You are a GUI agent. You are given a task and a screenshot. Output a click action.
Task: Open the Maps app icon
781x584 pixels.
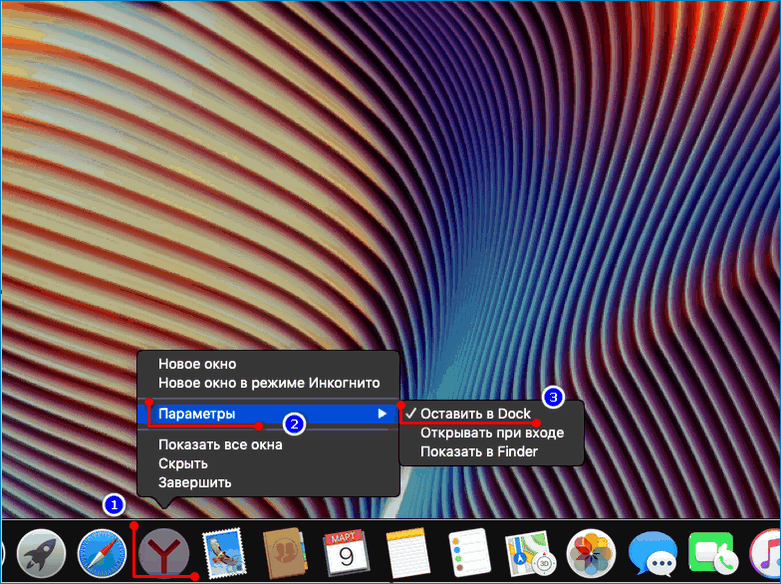pos(530,553)
